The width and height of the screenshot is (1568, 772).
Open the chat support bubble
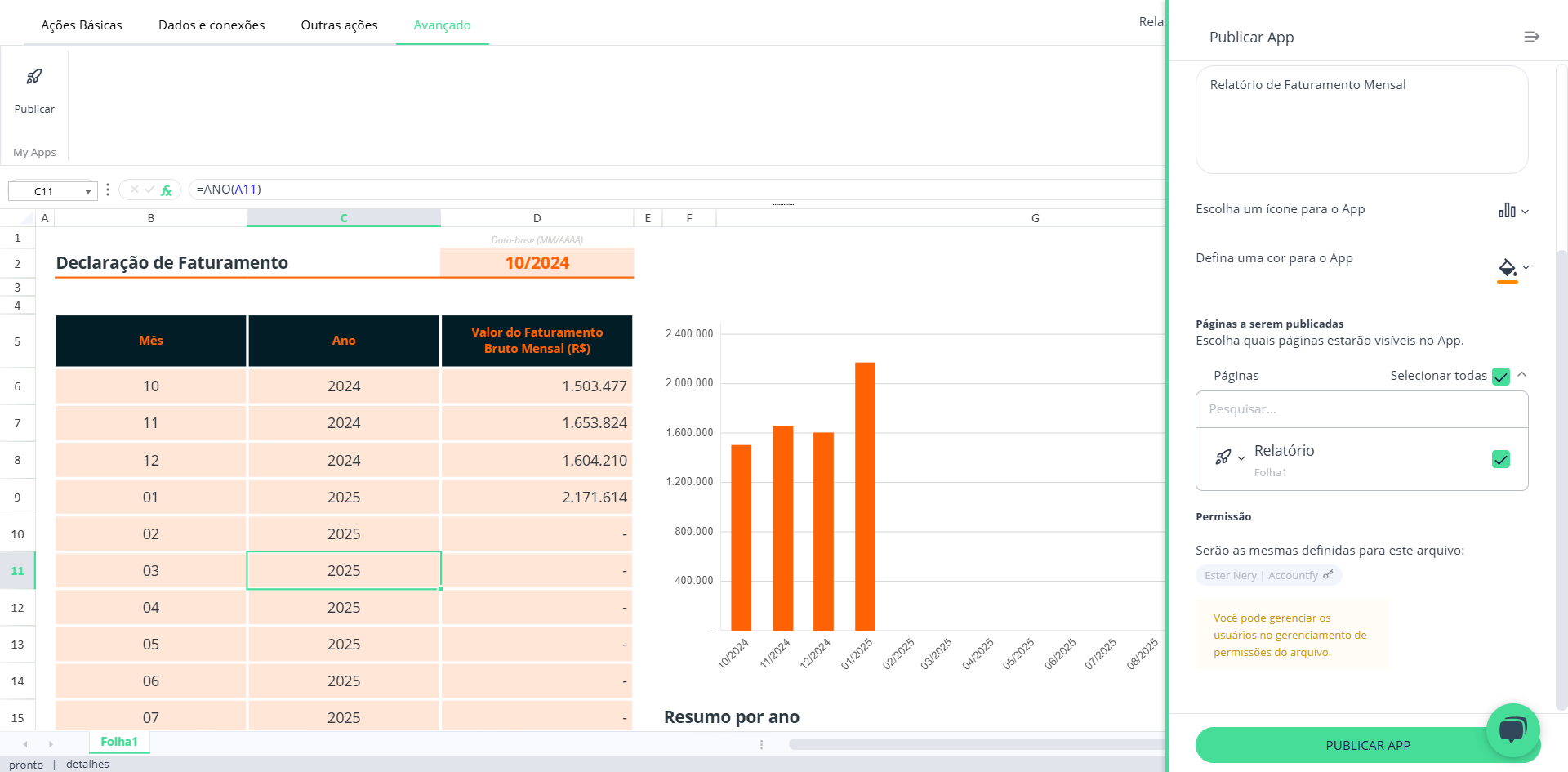(x=1512, y=729)
